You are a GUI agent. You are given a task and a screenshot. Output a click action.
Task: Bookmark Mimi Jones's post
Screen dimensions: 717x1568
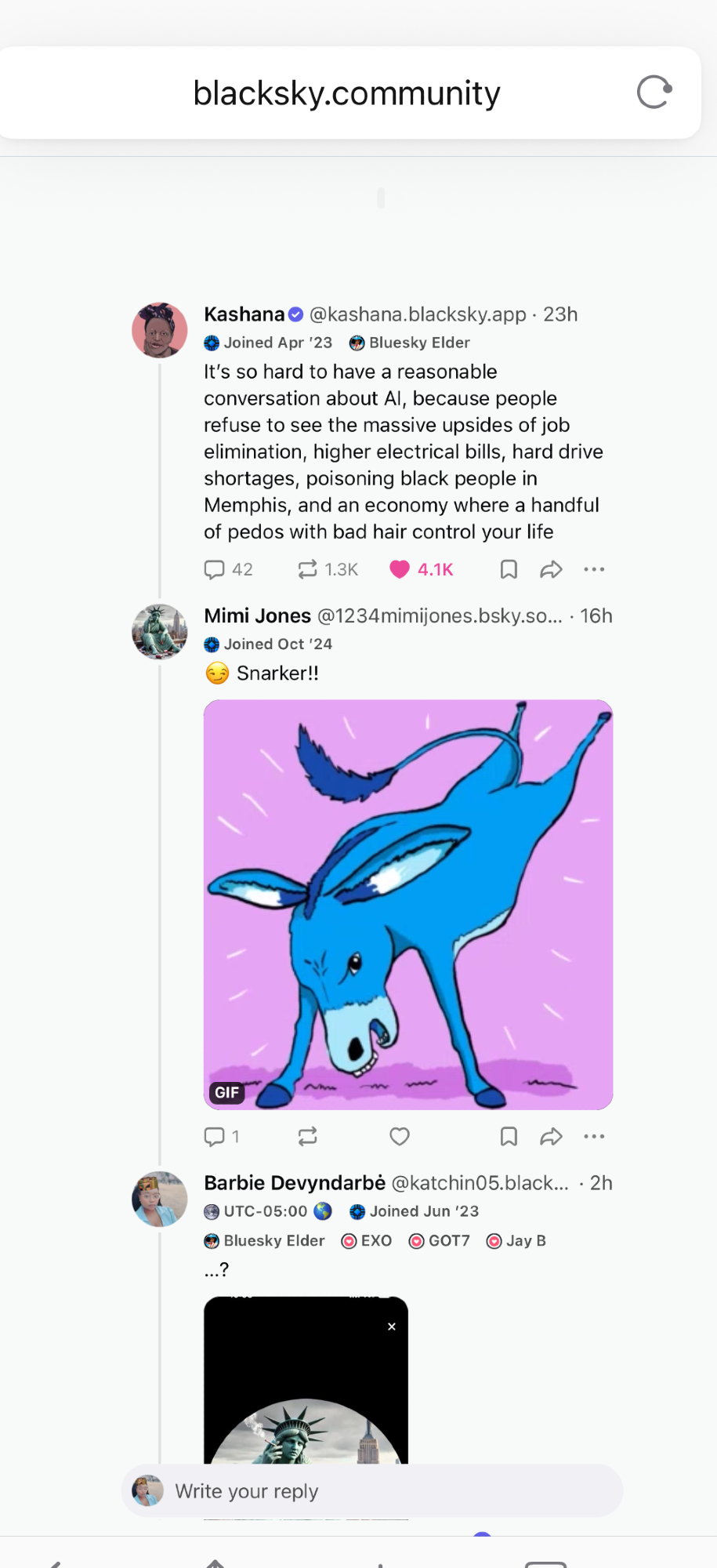coord(509,1136)
